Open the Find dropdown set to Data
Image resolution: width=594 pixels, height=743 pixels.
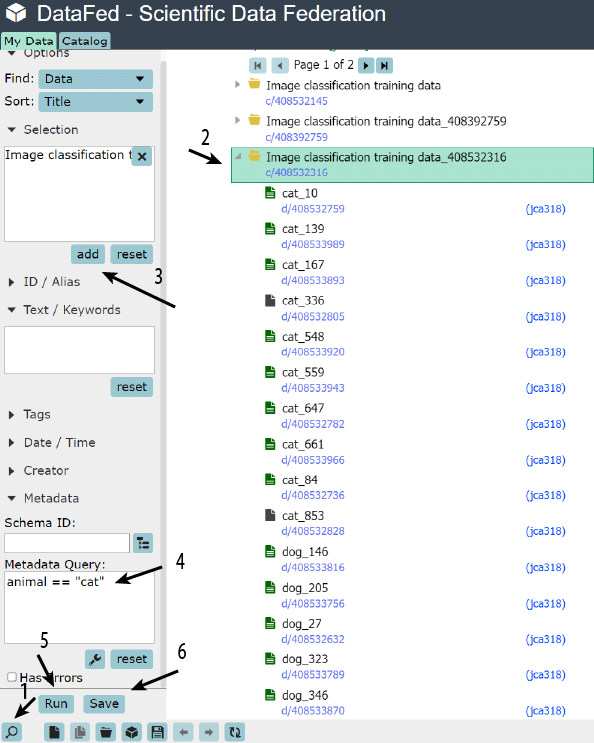[96, 79]
